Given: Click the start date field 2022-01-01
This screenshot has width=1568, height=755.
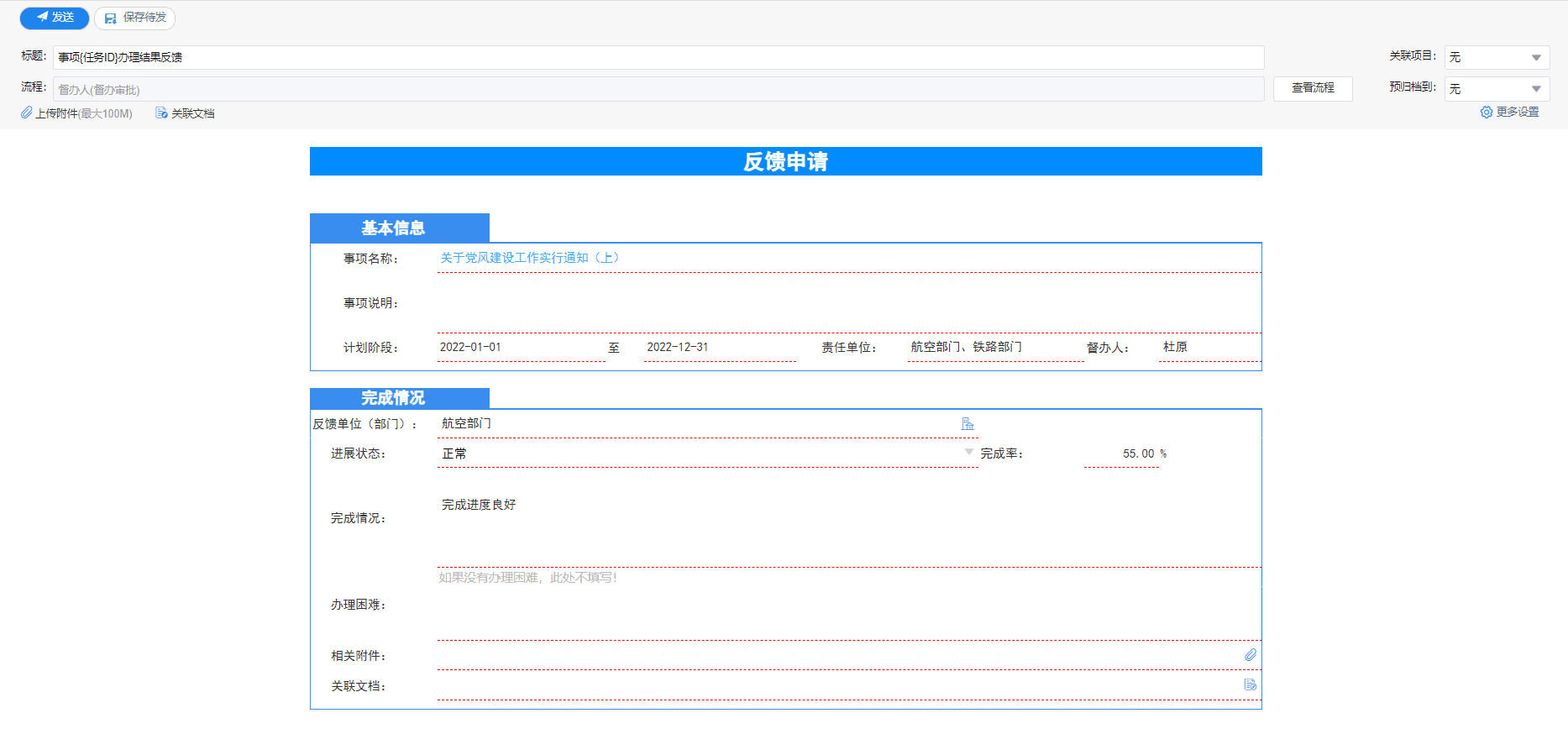Looking at the screenshot, I should click(x=522, y=348).
